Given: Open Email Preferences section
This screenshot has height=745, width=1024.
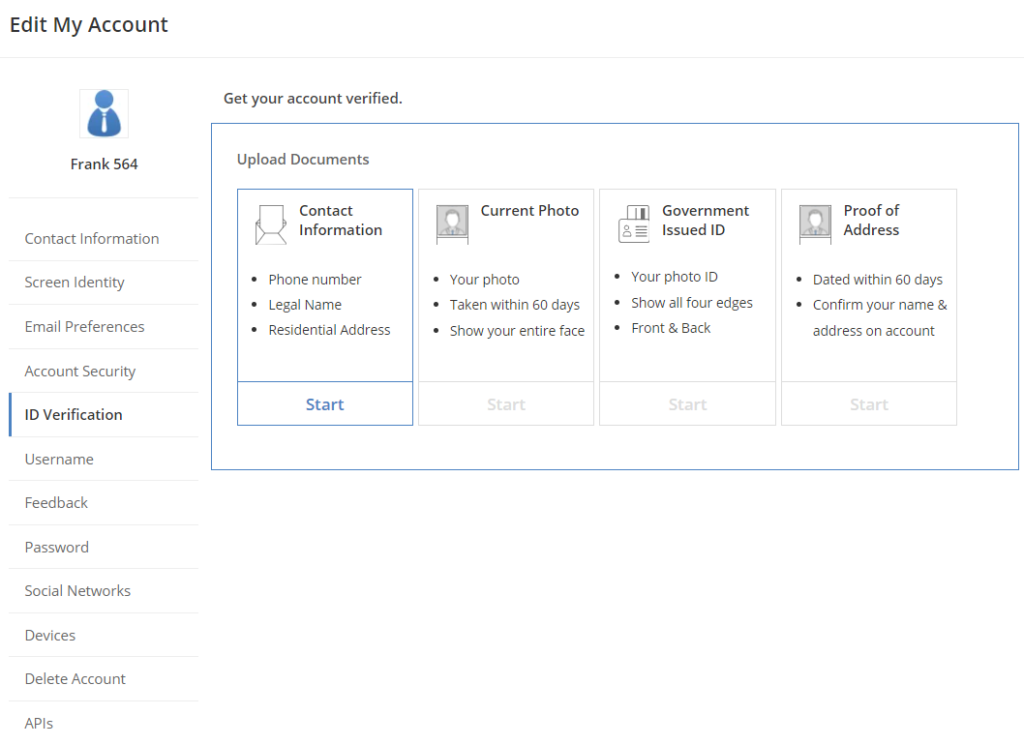Looking at the screenshot, I should click(x=85, y=327).
